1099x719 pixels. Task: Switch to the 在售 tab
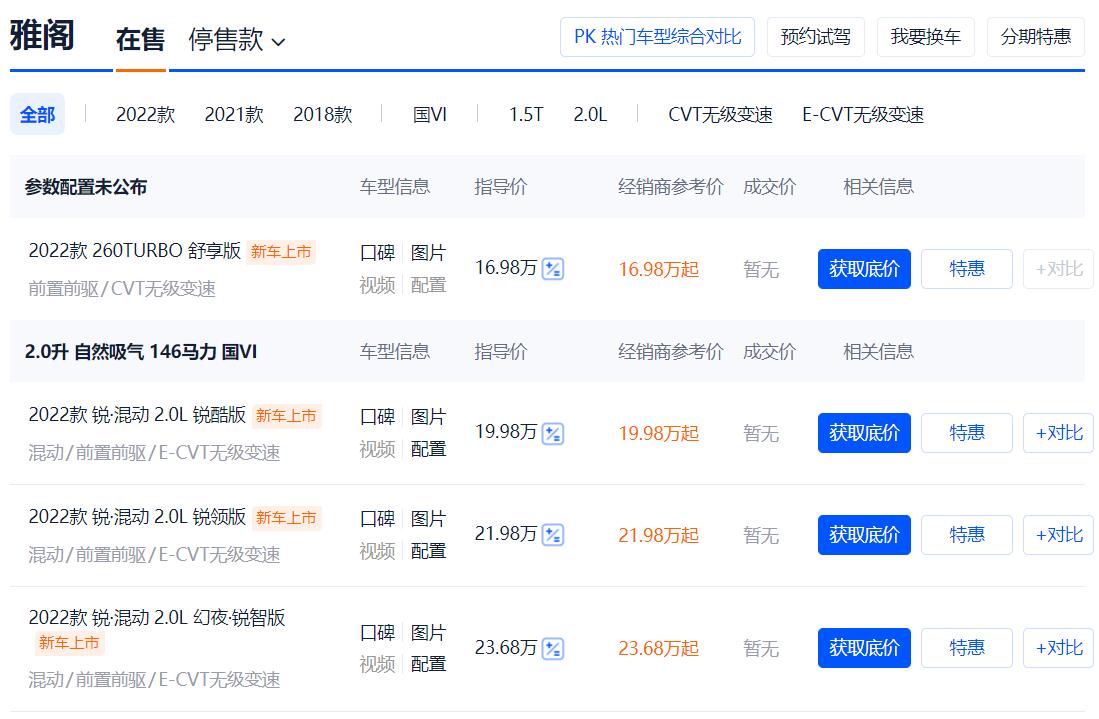click(140, 40)
